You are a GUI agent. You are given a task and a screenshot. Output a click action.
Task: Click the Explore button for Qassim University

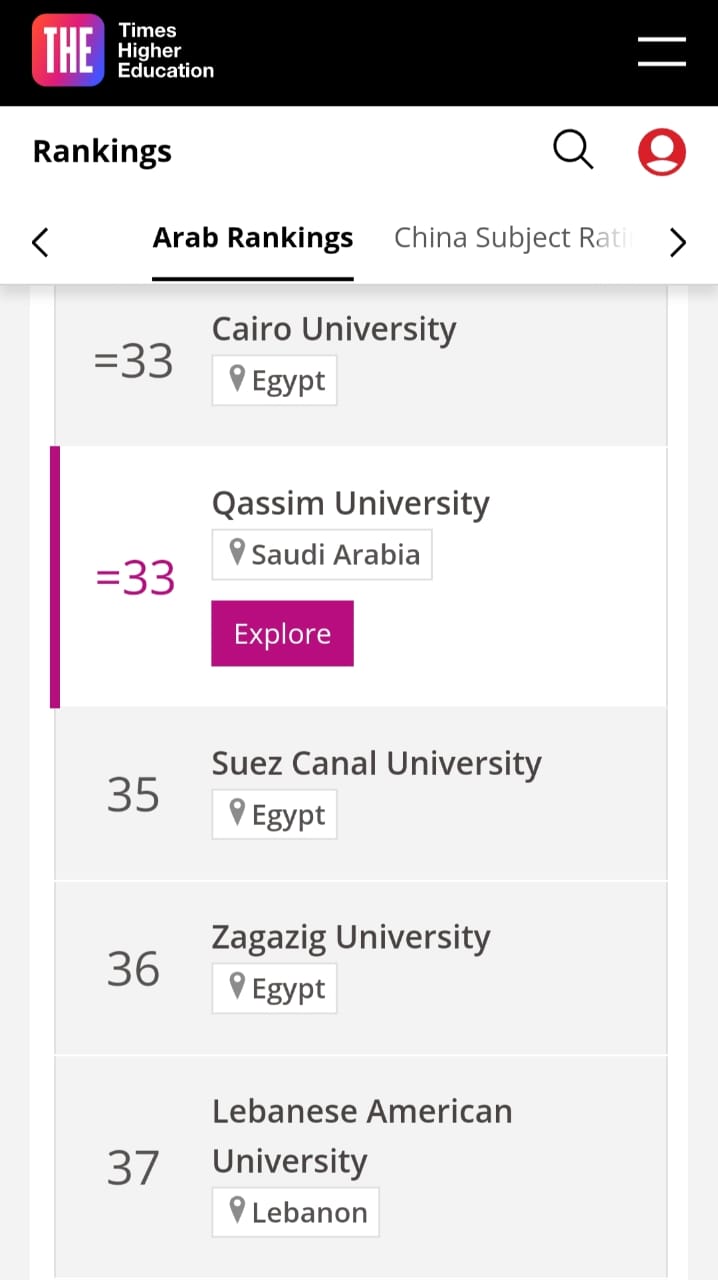pyautogui.click(x=282, y=634)
